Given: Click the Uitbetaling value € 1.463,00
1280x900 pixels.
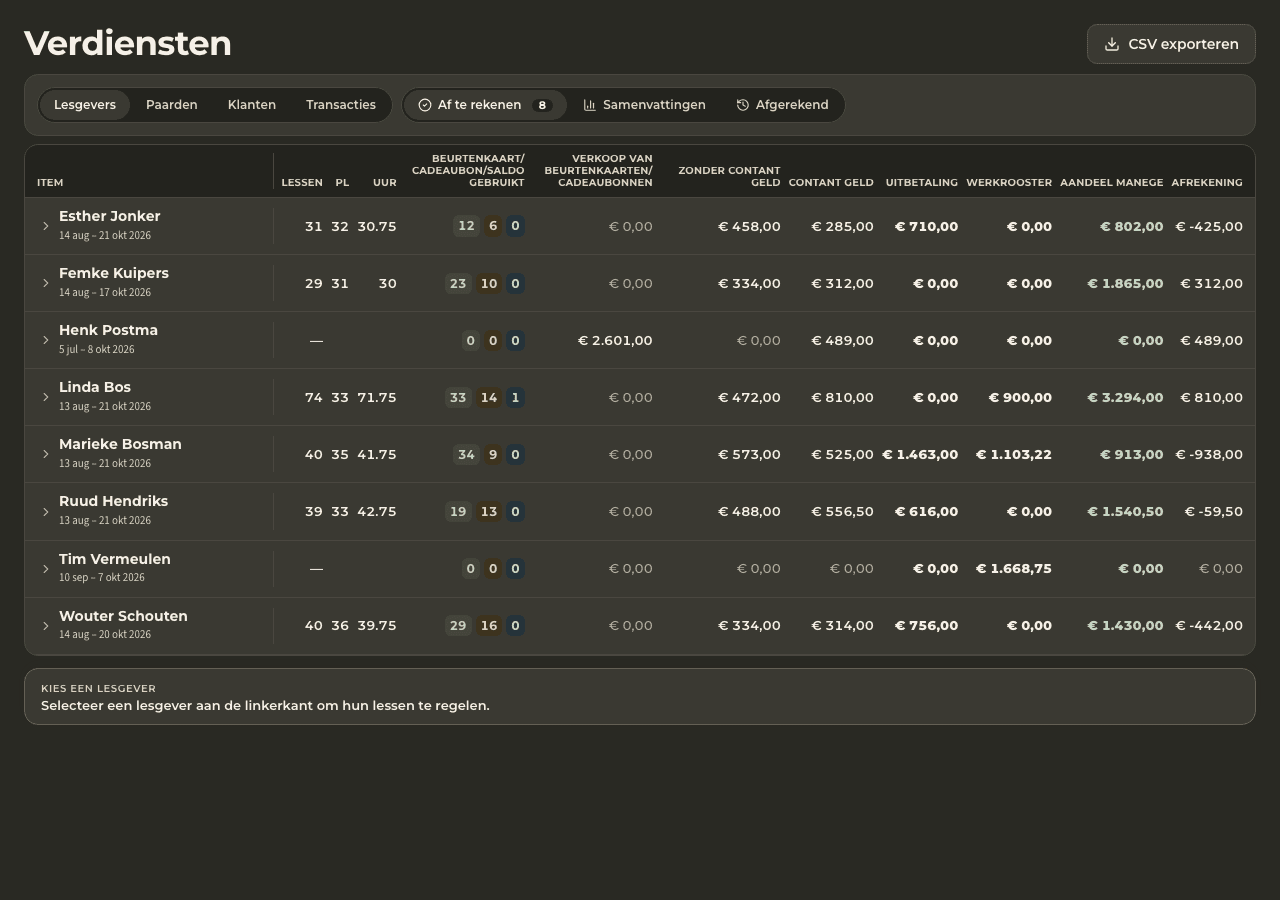Looking at the screenshot, I should (x=920, y=454).
